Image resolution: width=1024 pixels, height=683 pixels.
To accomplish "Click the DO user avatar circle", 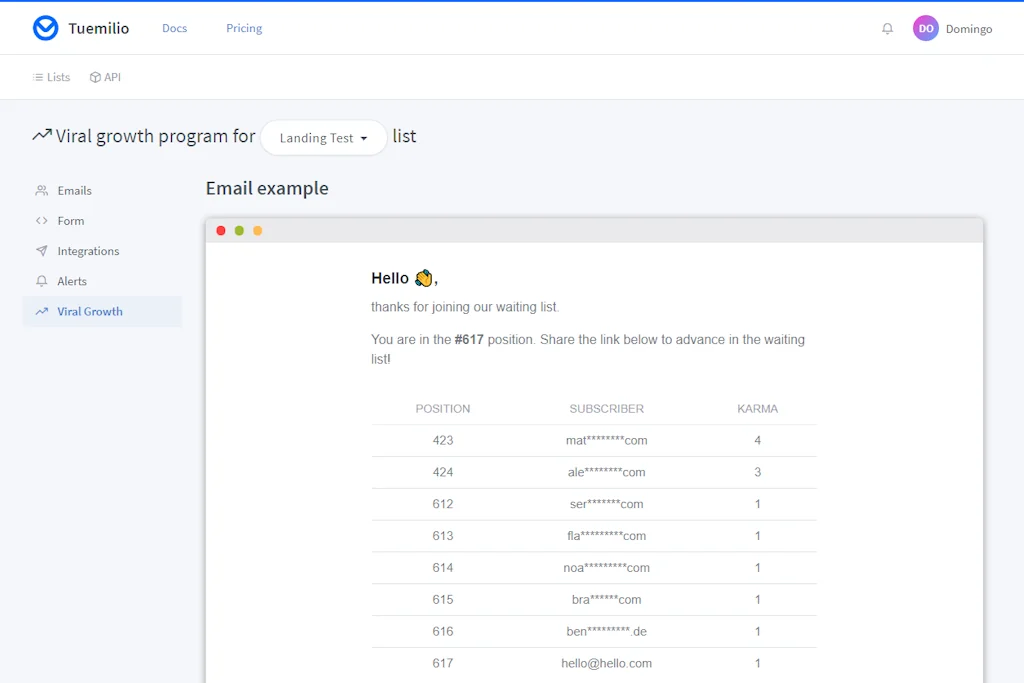I will pyautogui.click(x=925, y=29).
